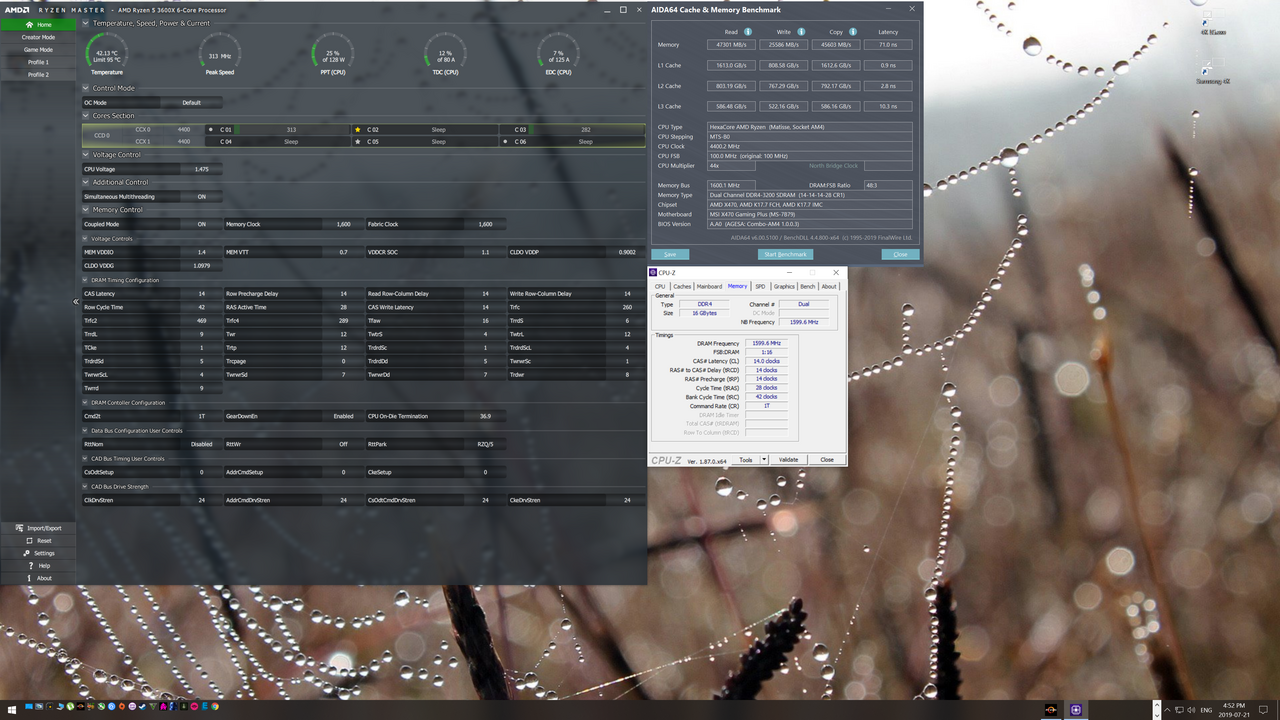Collapse Temperature, Speed, Power & Current section
Image resolution: width=1280 pixels, height=720 pixels.
point(86,23)
